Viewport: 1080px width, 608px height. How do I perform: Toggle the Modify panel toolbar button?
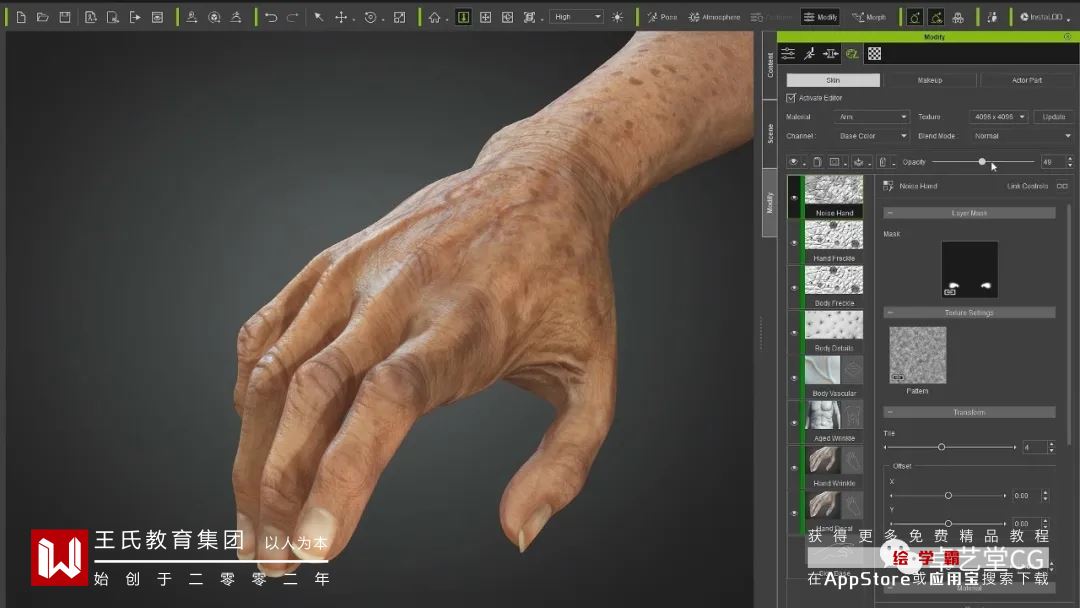(820, 17)
